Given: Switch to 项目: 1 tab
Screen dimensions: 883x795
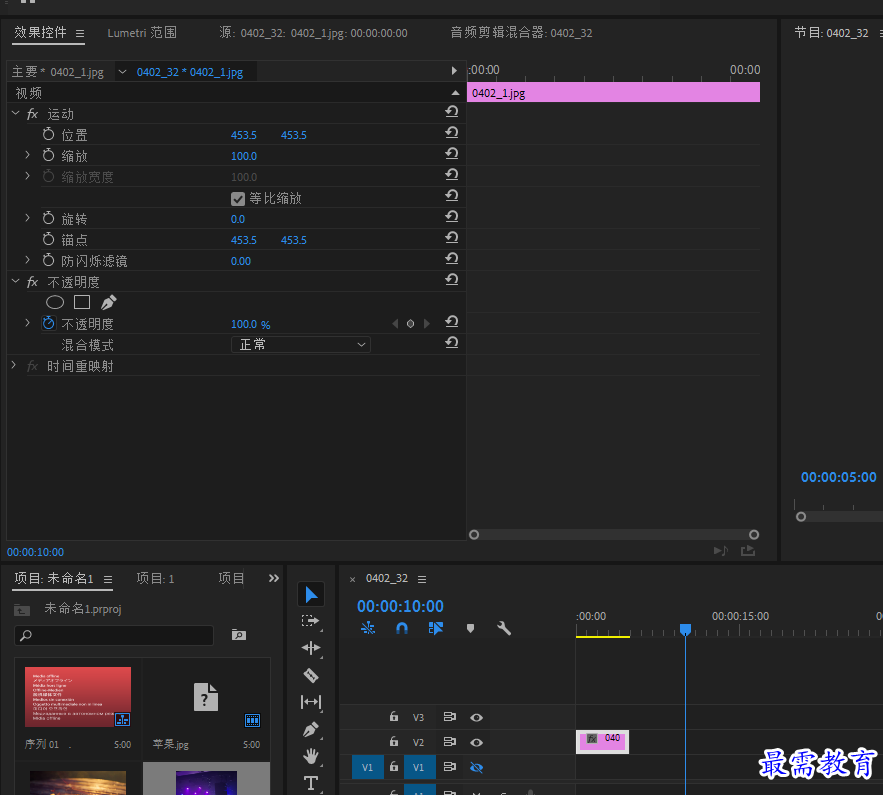Looking at the screenshot, I should point(155,578).
